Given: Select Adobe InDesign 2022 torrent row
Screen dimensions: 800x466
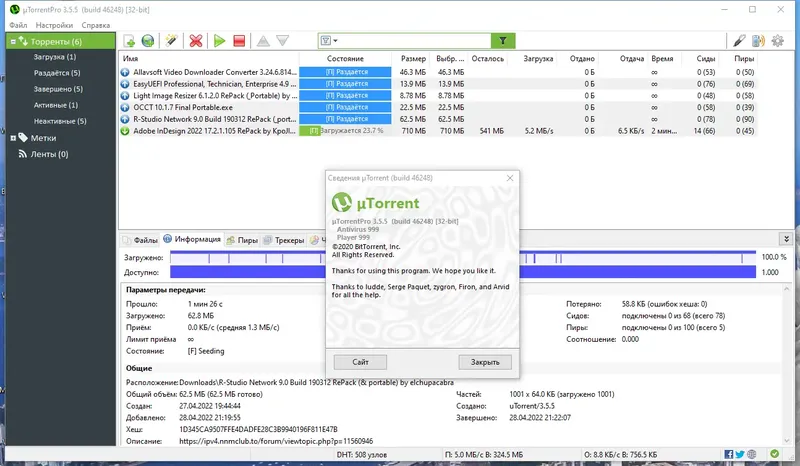Looking at the screenshot, I should click(438, 131).
